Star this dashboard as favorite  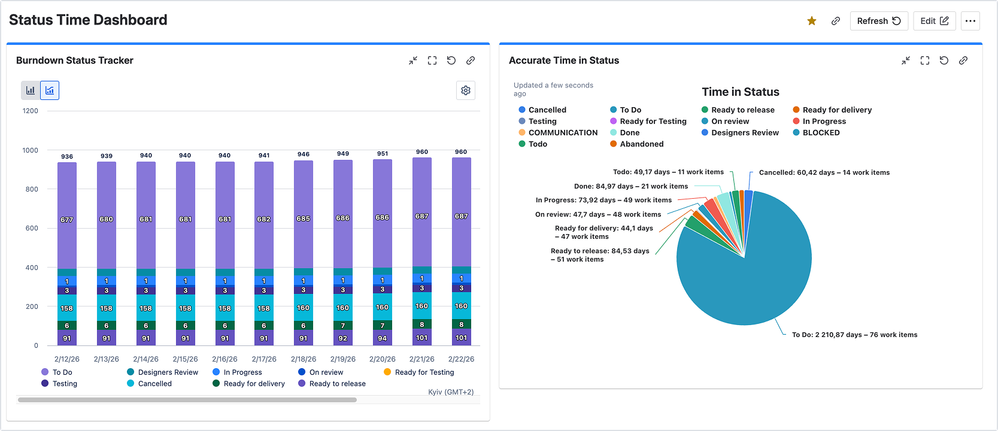[812, 21]
